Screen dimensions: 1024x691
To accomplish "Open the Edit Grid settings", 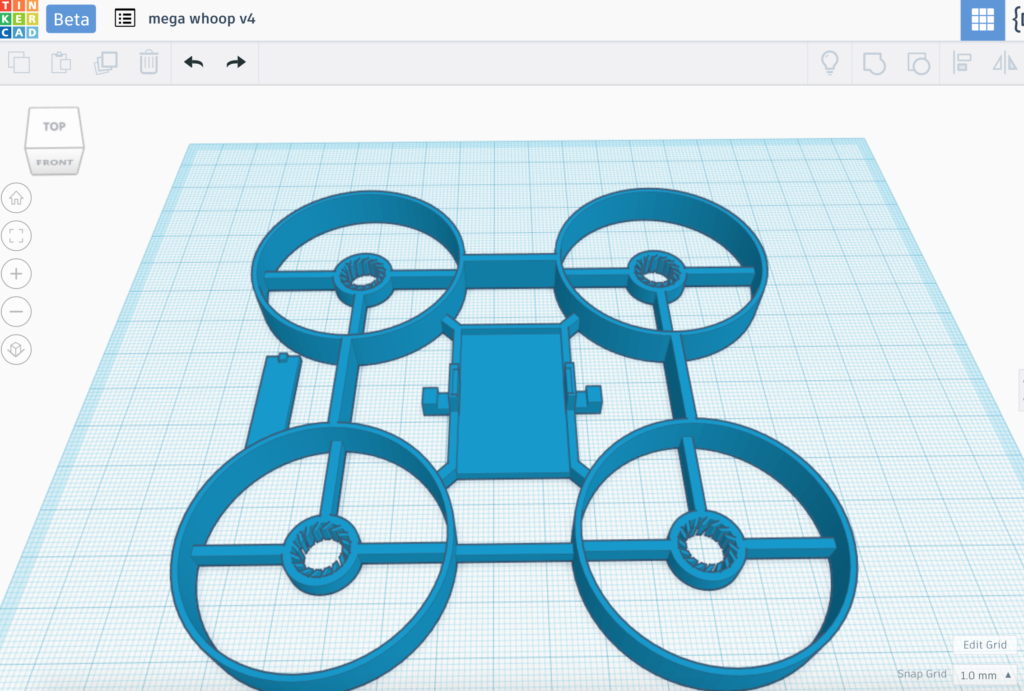I will coord(985,645).
